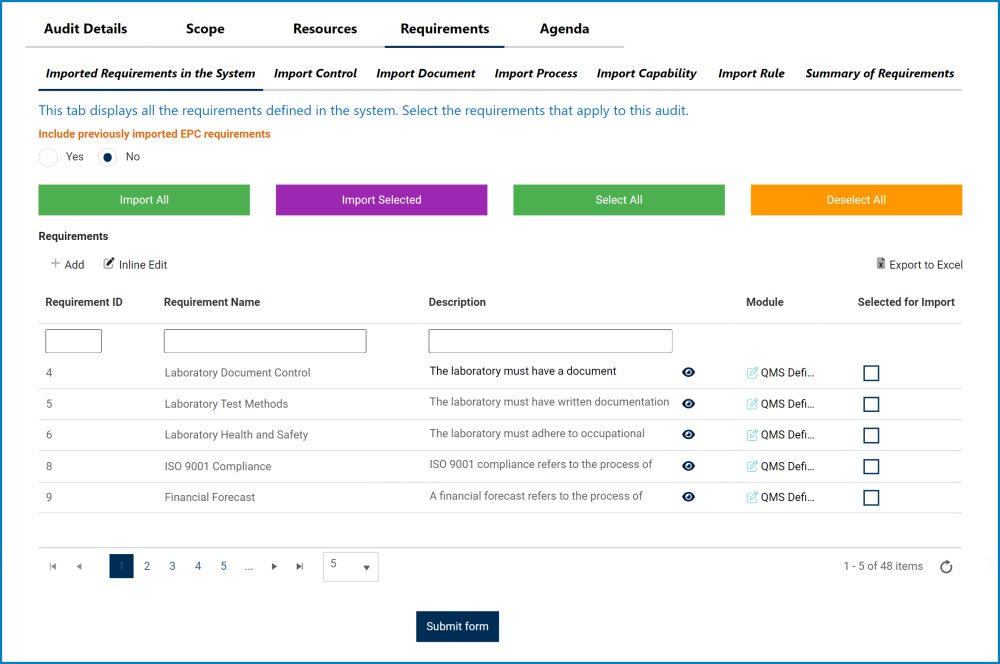Click the Export to Excel icon
1000x664 pixels.
click(x=881, y=264)
